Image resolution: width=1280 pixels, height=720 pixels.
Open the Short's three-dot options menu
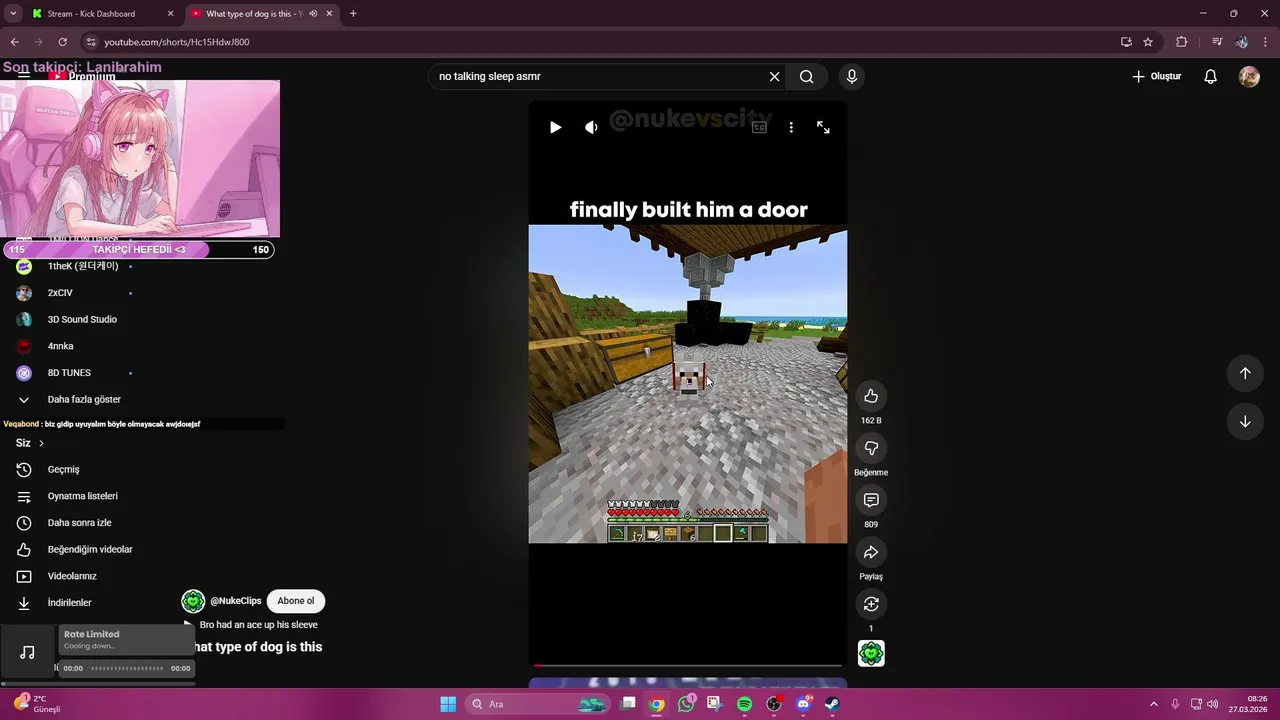pyautogui.click(x=791, y=127)
